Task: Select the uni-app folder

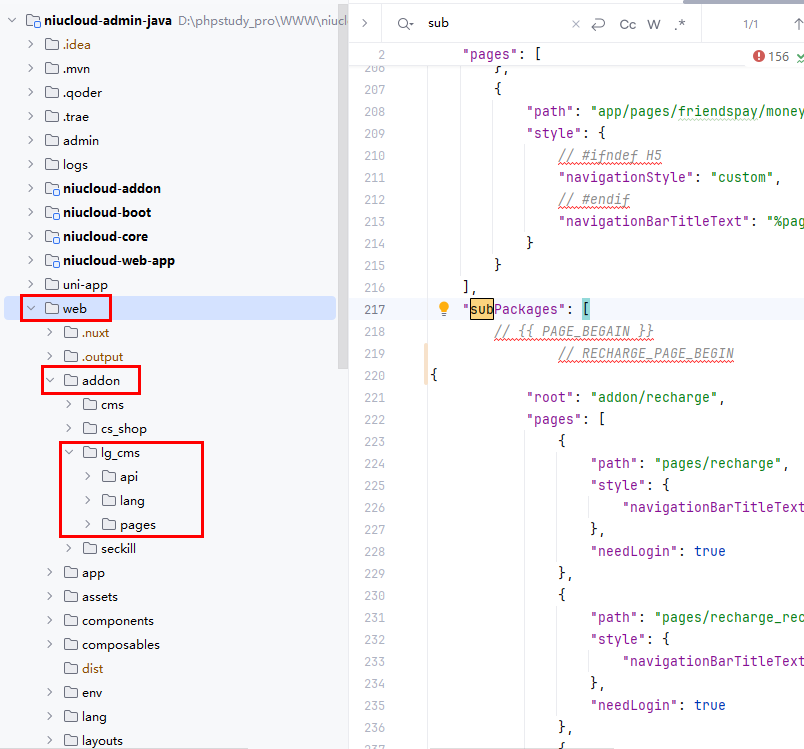Action: pyautogui.click(x=85, y=284)
